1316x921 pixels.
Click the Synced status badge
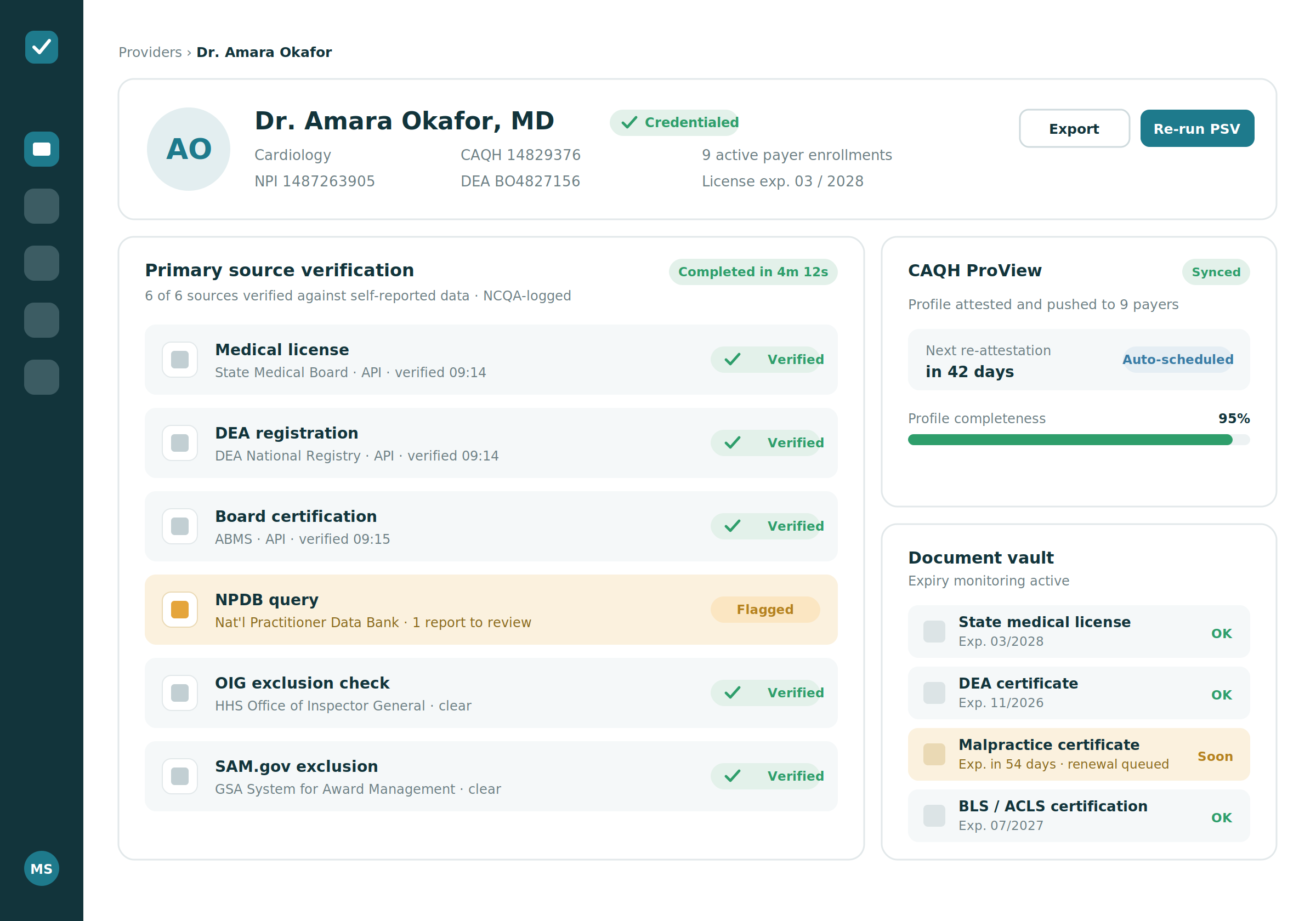(1216, 272)
